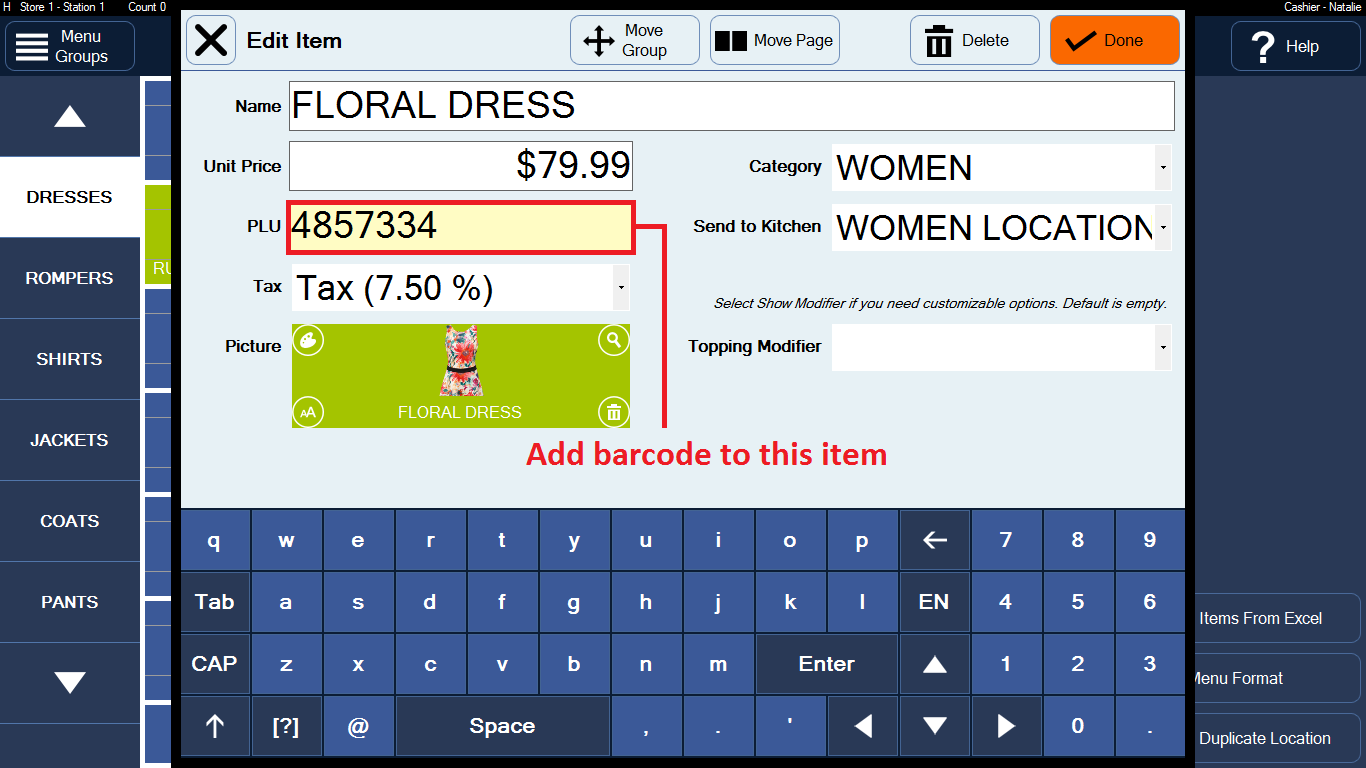Click the Unit Price field
The height and width of the screenshot is (768, 1366).
point(461,166)
